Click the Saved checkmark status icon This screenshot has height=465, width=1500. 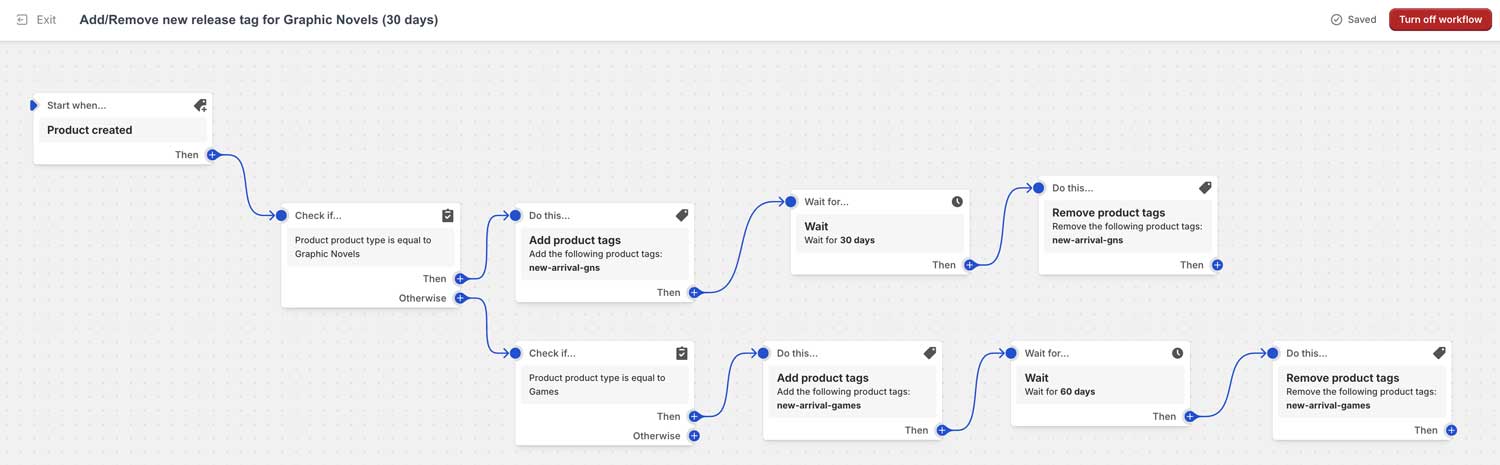click(1336, 20)
